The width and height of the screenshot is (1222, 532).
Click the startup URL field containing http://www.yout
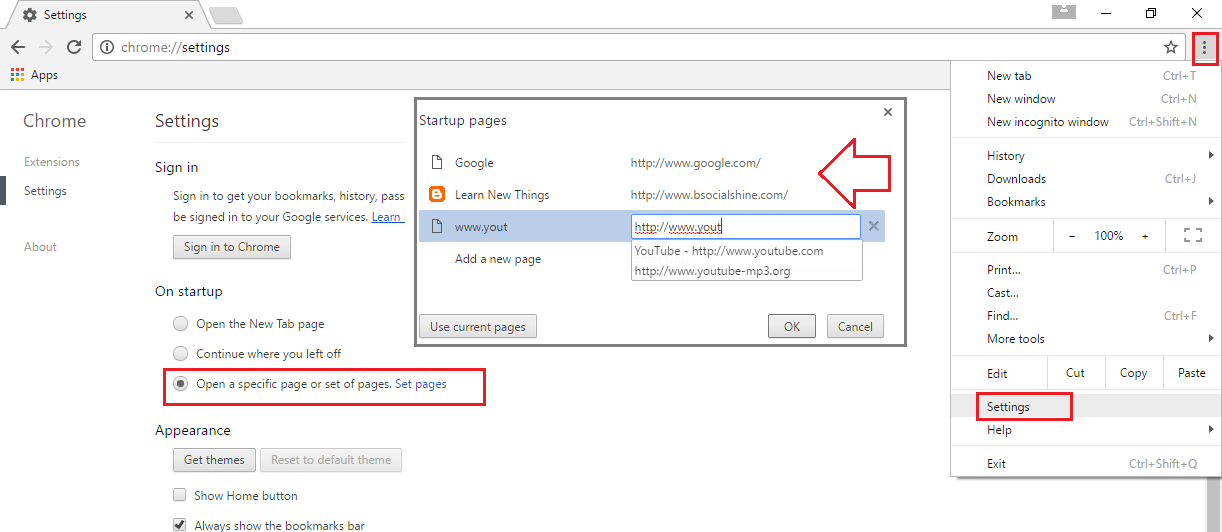(746, 227)
